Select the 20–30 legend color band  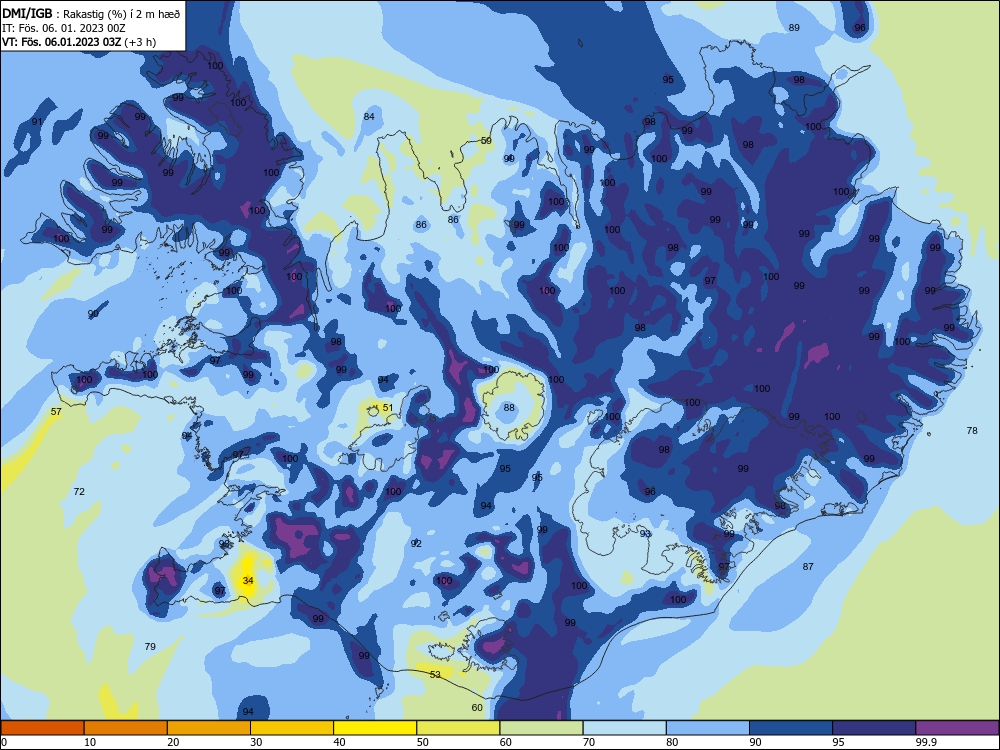click(209, 728)
